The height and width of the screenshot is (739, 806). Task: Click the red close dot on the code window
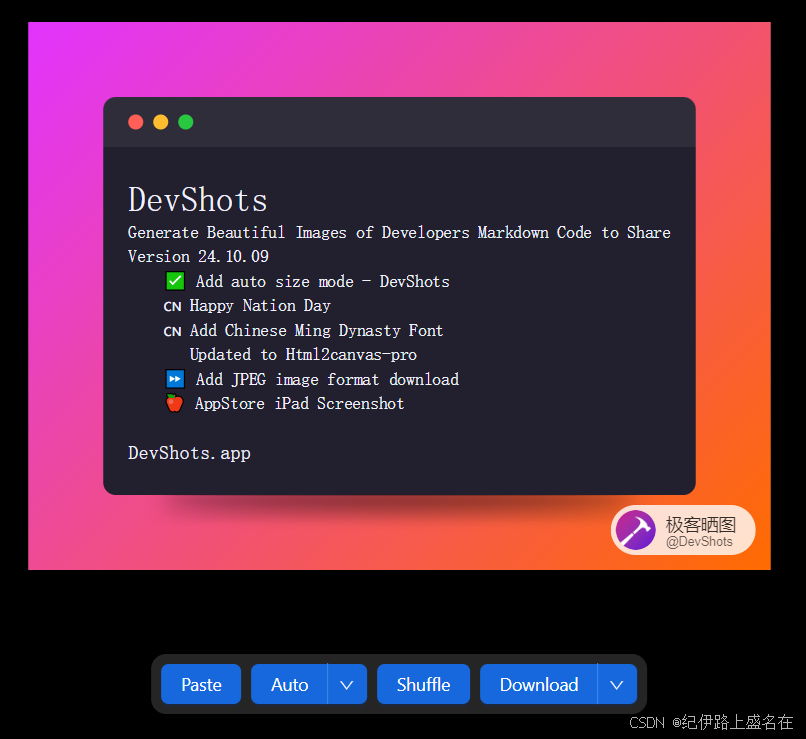[136, 122]
